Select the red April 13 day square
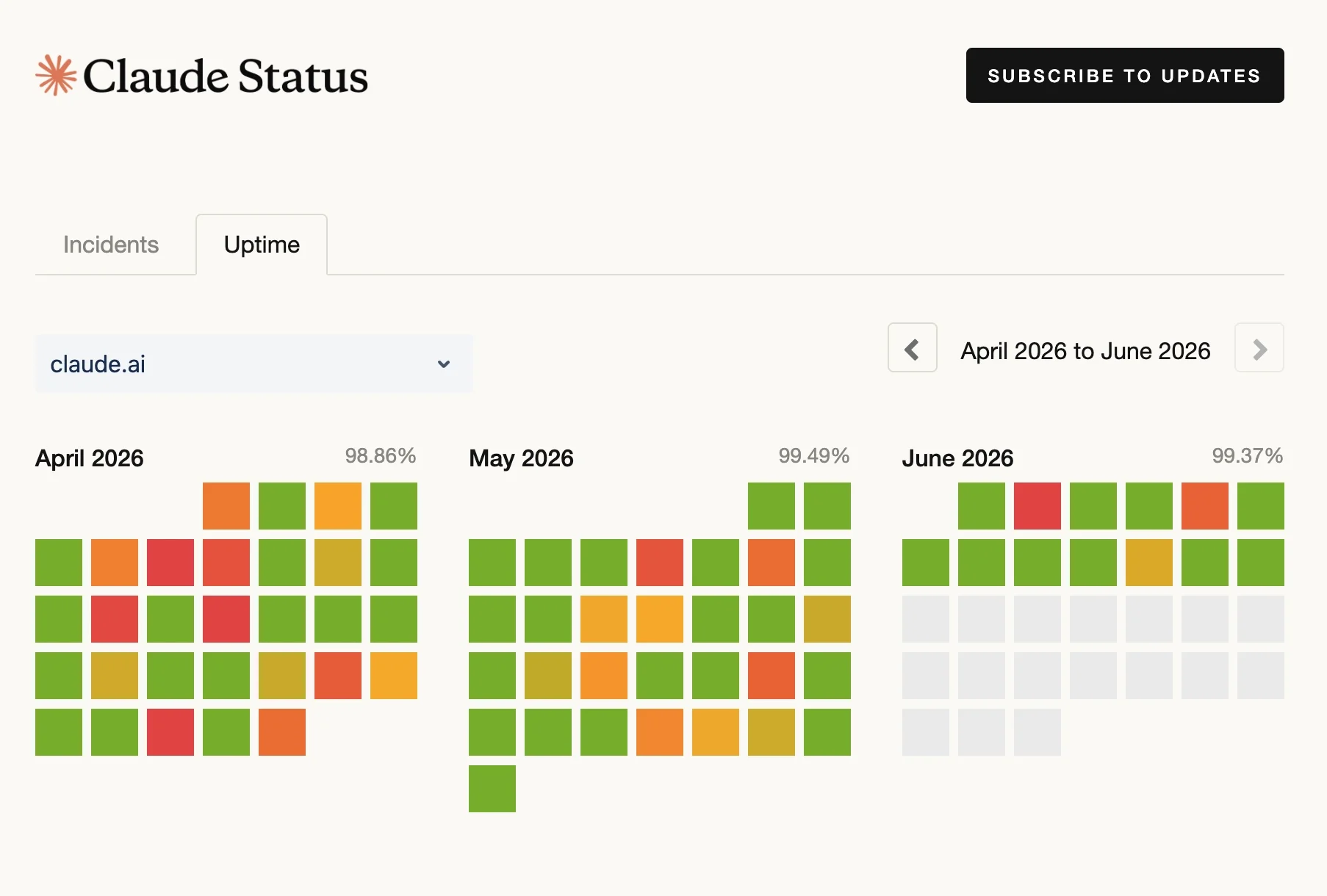Viewport: 1327px width, 896px height. pos(115,619)
